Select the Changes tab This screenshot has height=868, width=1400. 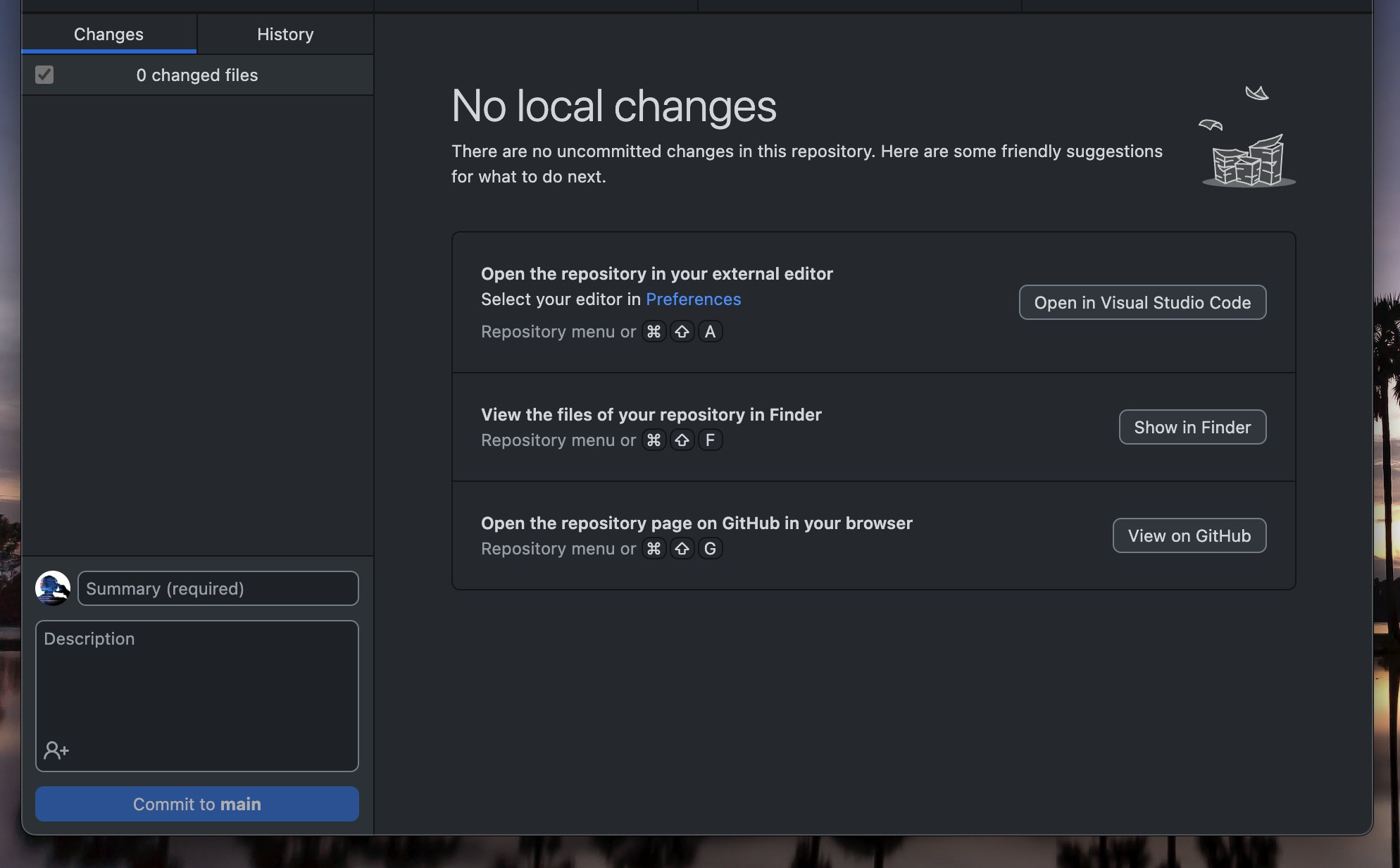(108, 34)
